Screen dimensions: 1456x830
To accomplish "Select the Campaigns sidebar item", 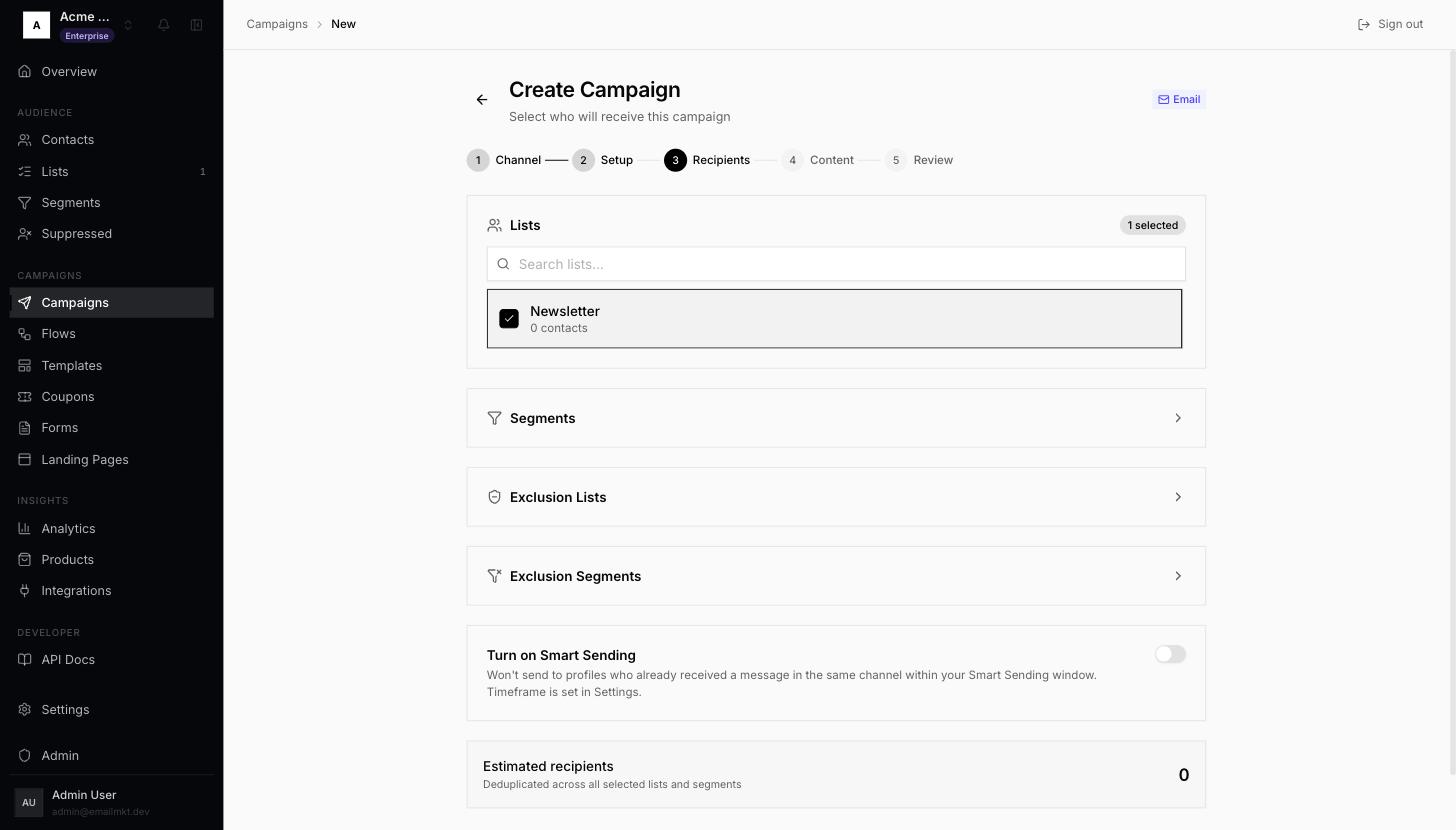I will 112,303.
